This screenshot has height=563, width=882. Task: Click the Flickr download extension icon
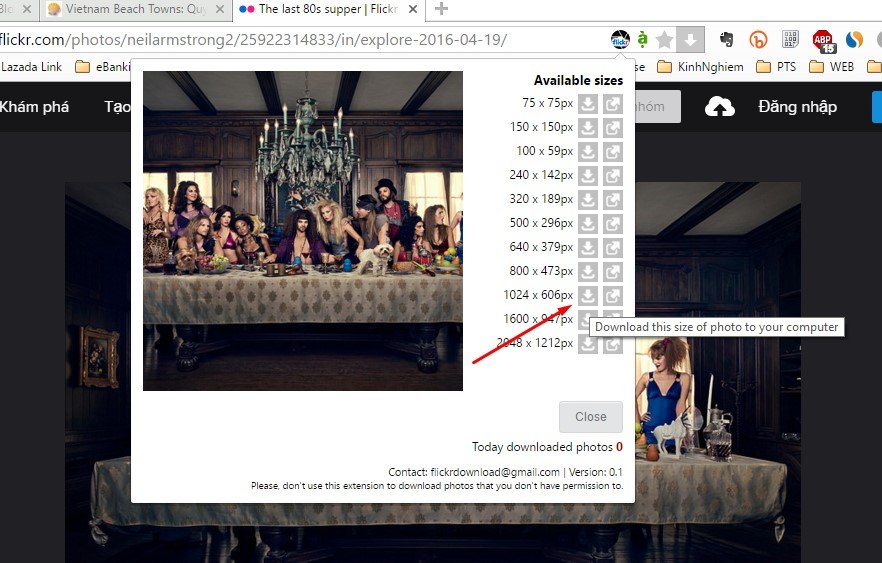click(x=620, y=39)
